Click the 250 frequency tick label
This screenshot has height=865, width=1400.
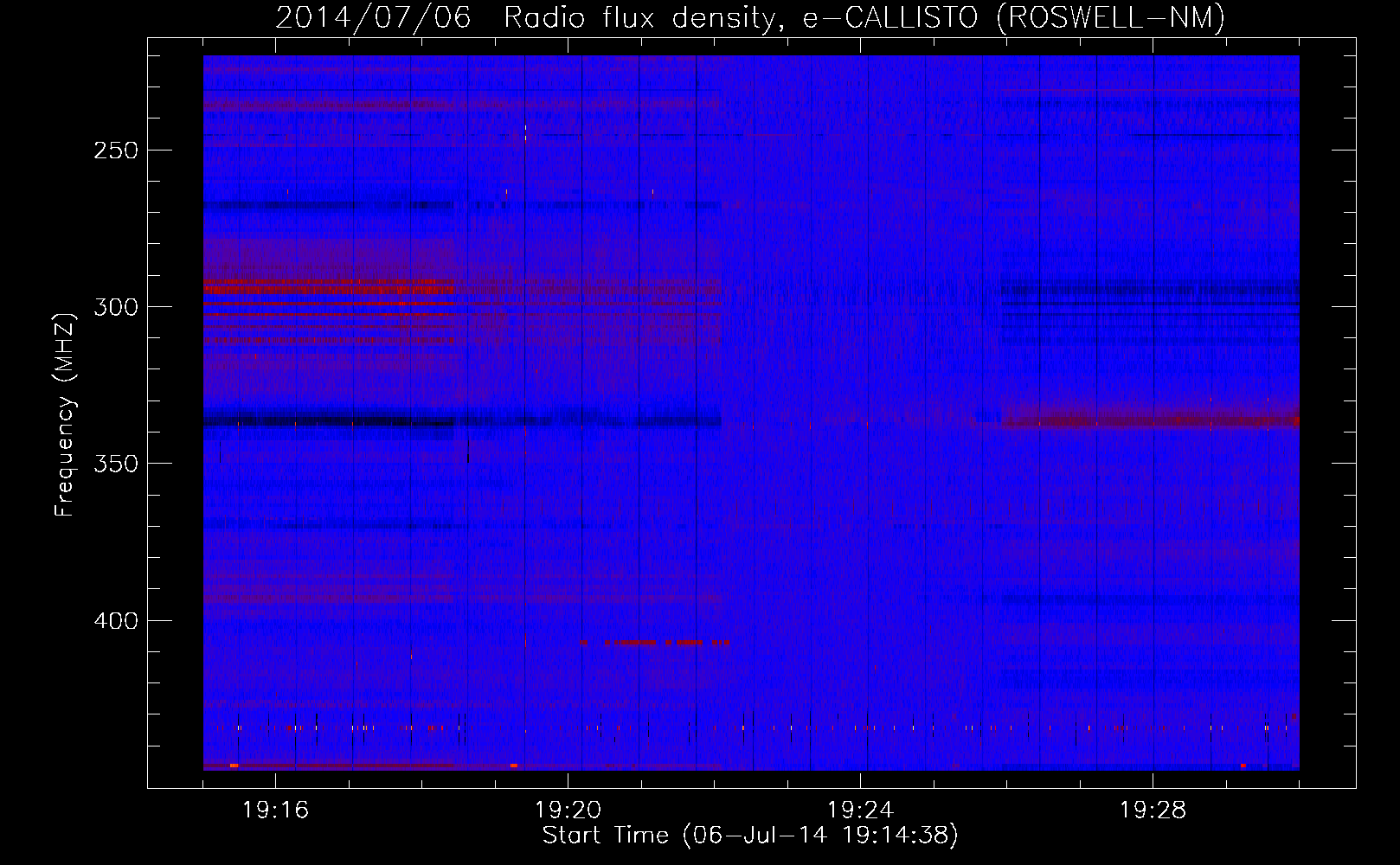coord(114,151)
